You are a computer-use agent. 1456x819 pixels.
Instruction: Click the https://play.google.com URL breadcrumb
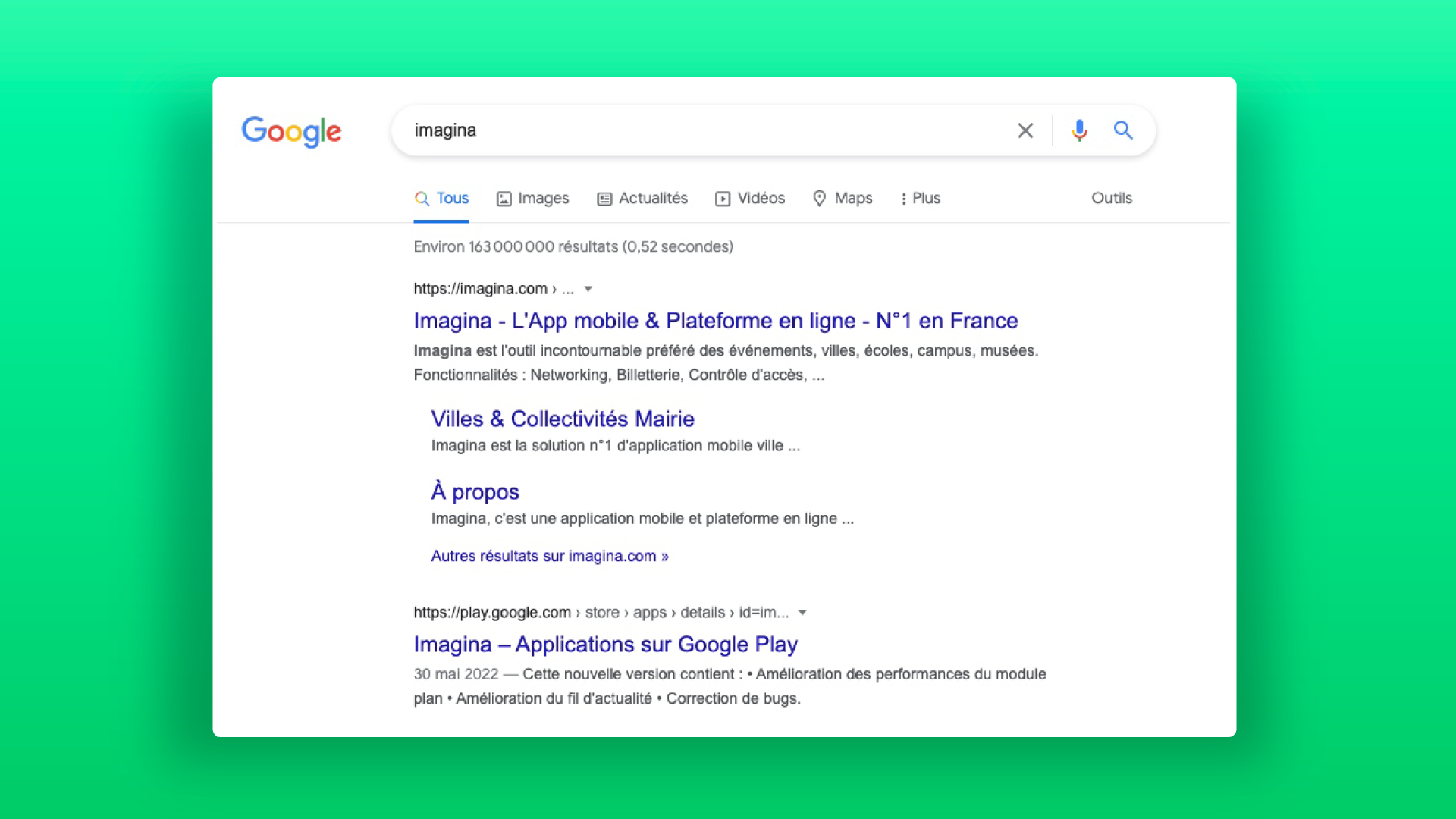(x=601, y=613)
